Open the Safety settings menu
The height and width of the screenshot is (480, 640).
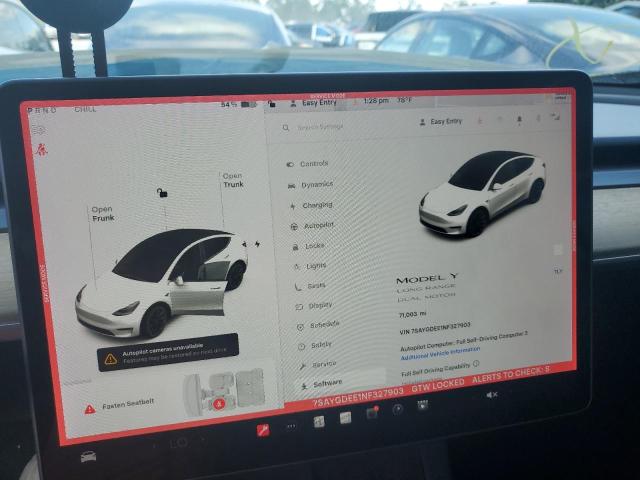315,345
